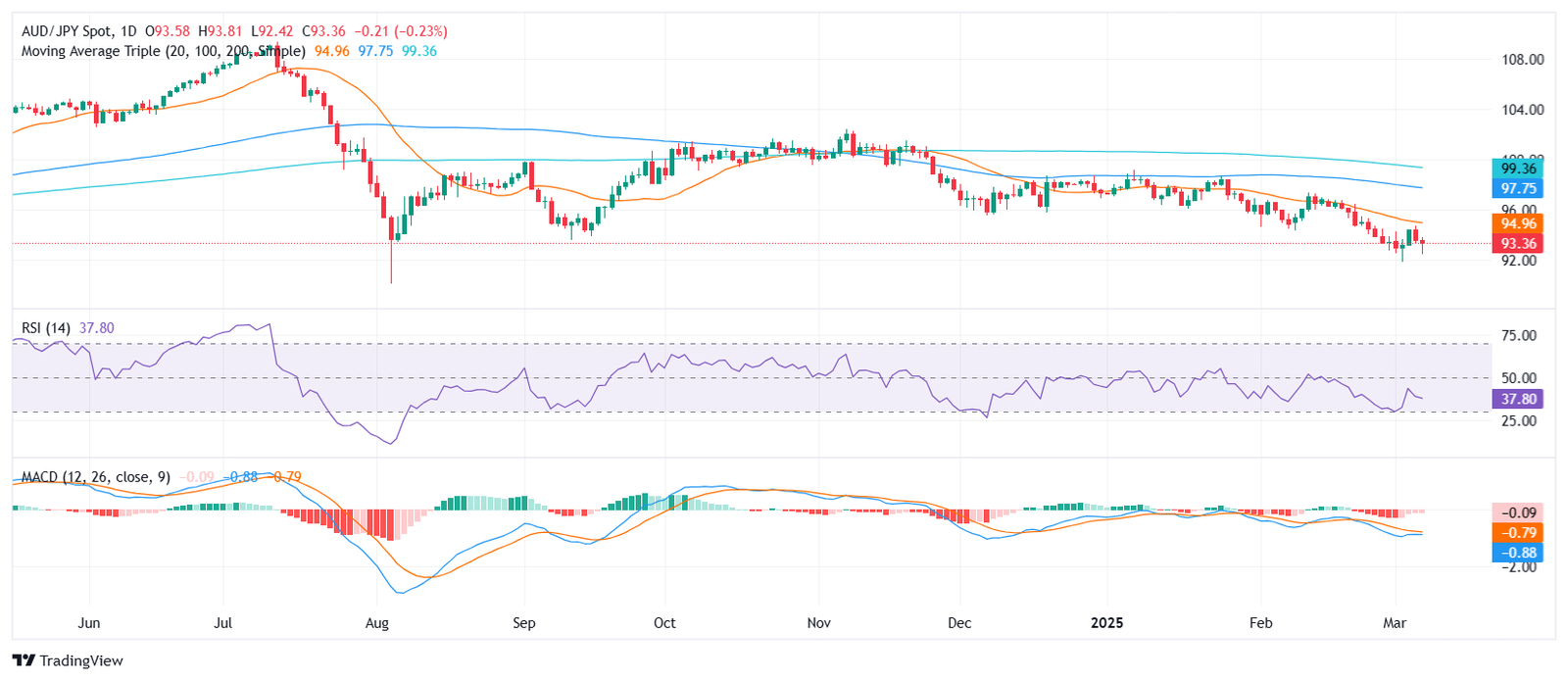The width and height of the screenshot is (1568, 681).
Task: Click the cyan 99.36 price tag
Action: (1518, 169)
